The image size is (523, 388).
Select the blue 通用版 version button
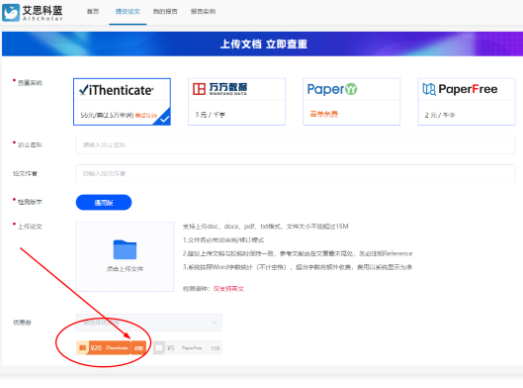104,203
